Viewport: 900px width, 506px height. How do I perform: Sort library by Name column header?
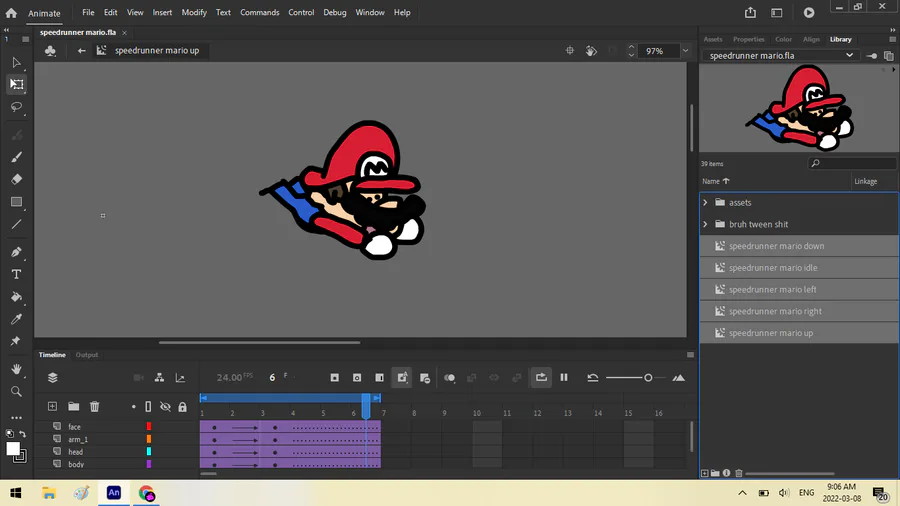click(716, 181)
